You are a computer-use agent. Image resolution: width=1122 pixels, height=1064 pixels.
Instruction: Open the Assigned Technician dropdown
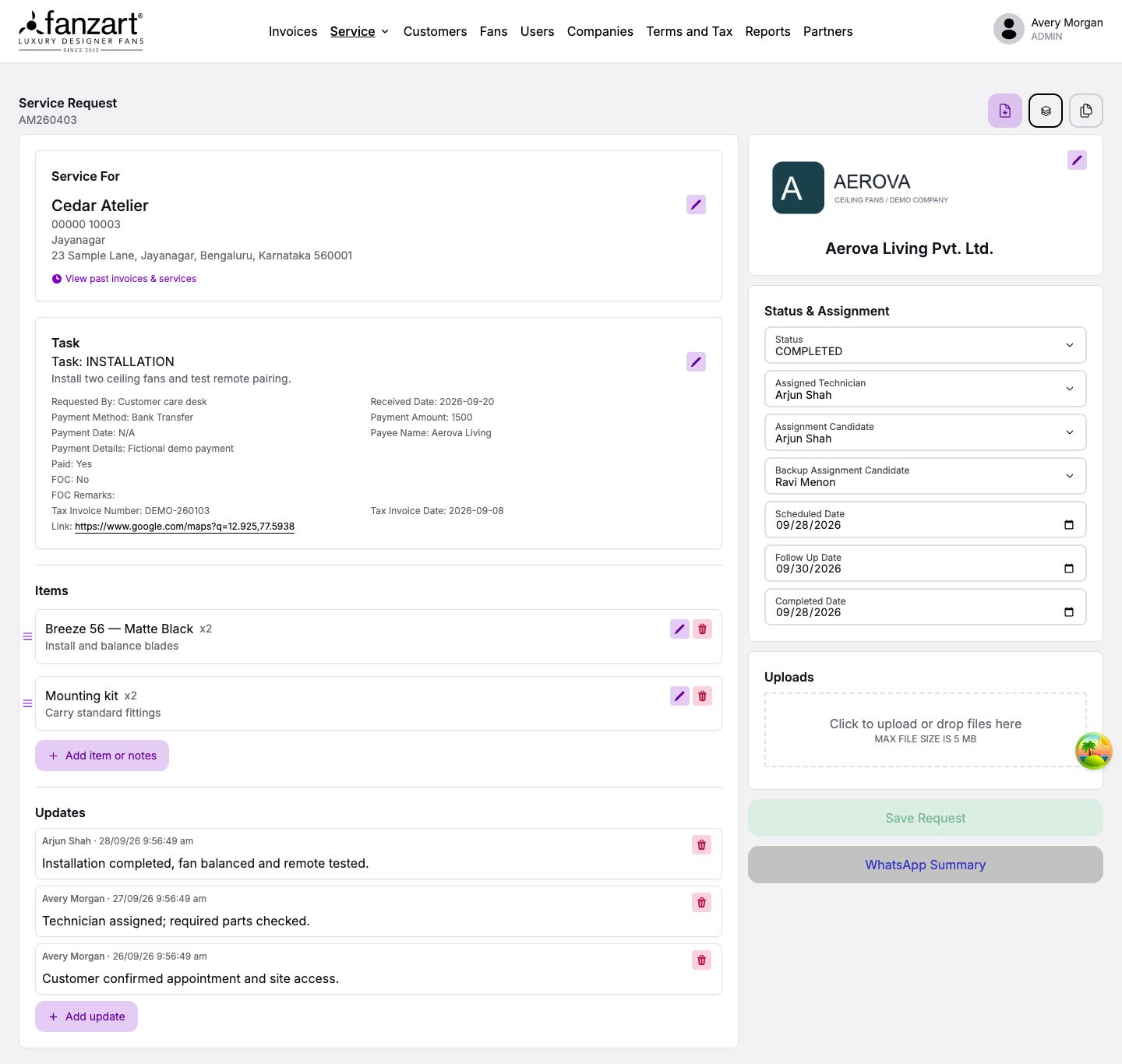tap(925, 389)
